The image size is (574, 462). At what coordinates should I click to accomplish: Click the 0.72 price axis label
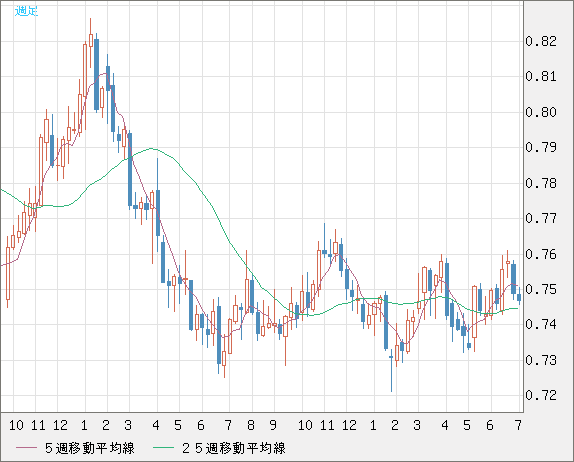pos(541,395)
